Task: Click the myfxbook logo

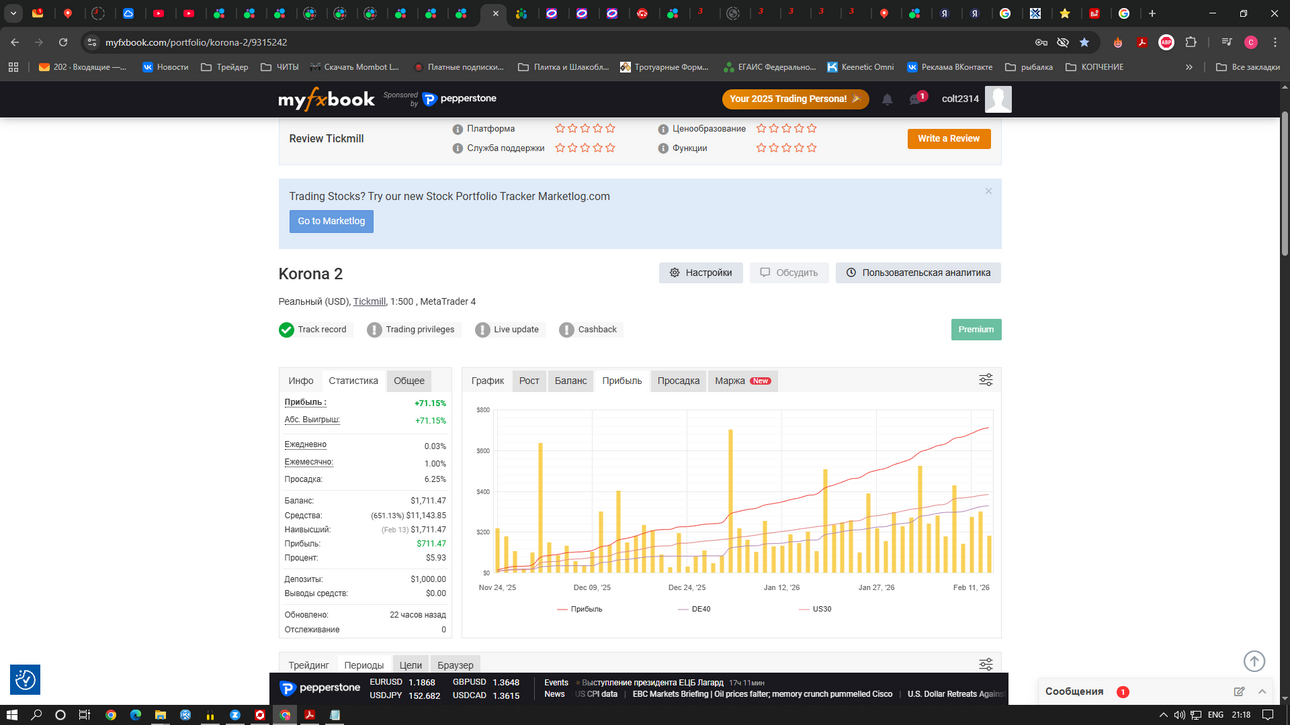Action: 326,99
